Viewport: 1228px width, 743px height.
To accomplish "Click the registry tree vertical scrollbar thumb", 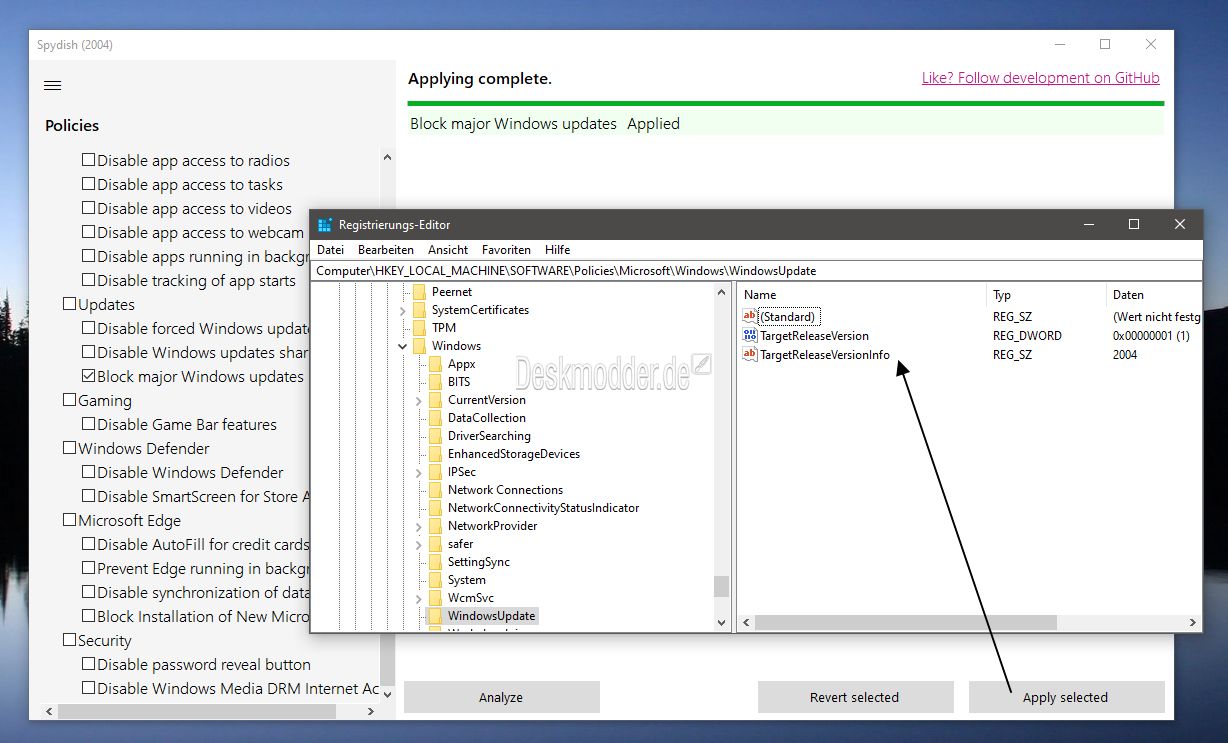I will pos(722,586).
